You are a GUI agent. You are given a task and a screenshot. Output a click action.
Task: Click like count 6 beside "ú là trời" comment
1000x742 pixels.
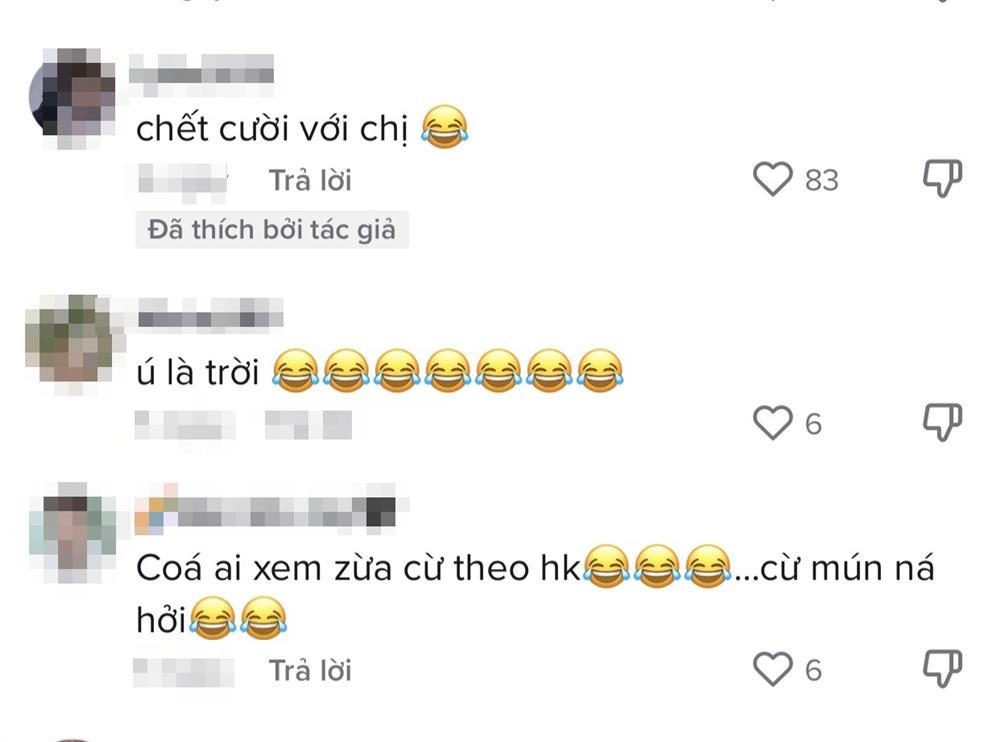pos(813,424)
